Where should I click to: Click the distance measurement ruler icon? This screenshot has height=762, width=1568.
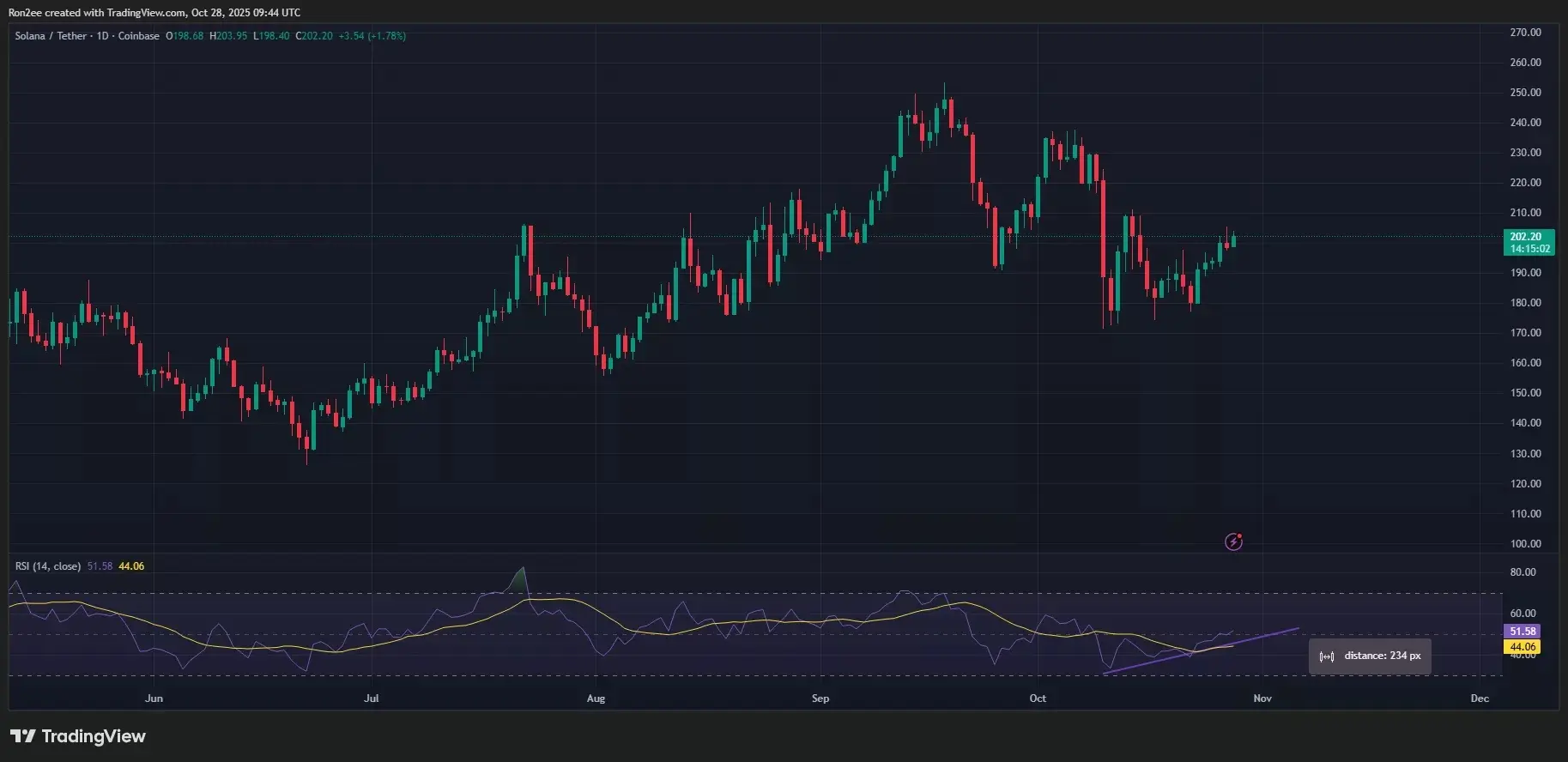click(1326, 656)
